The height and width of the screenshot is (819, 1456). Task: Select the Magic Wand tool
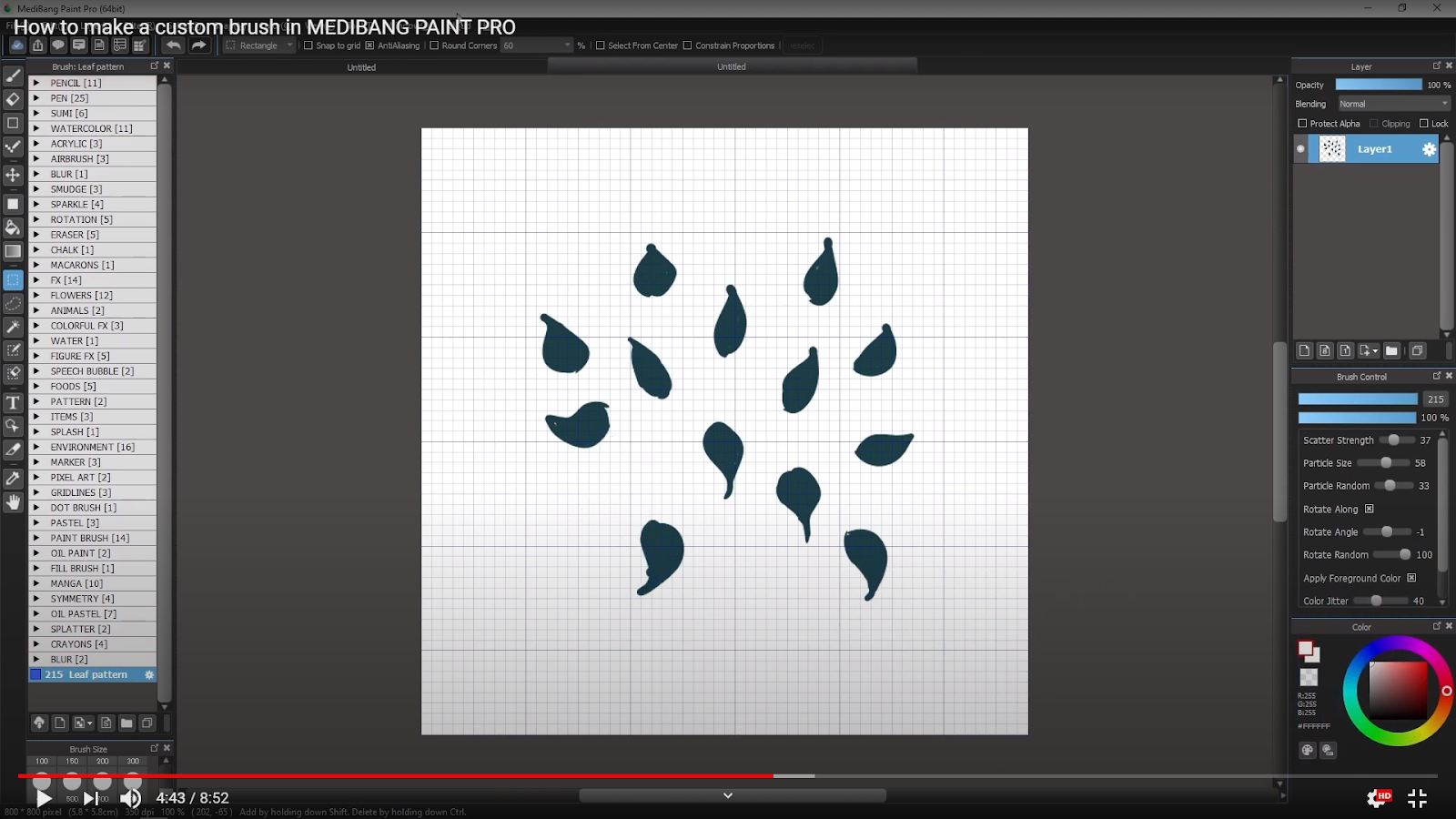pos(13,327)
